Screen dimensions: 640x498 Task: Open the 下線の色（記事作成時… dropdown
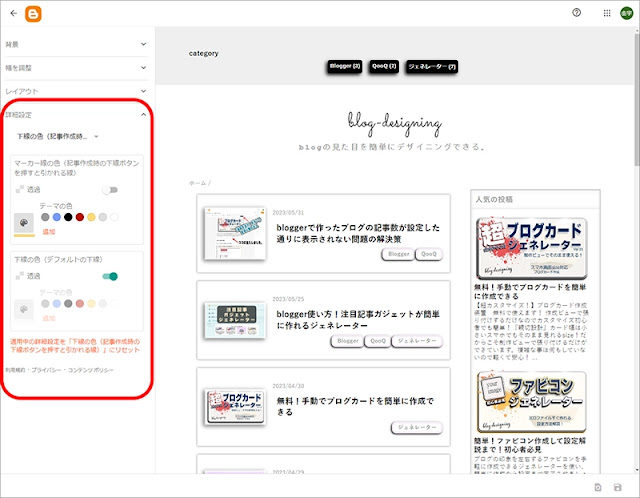point(58,136)
